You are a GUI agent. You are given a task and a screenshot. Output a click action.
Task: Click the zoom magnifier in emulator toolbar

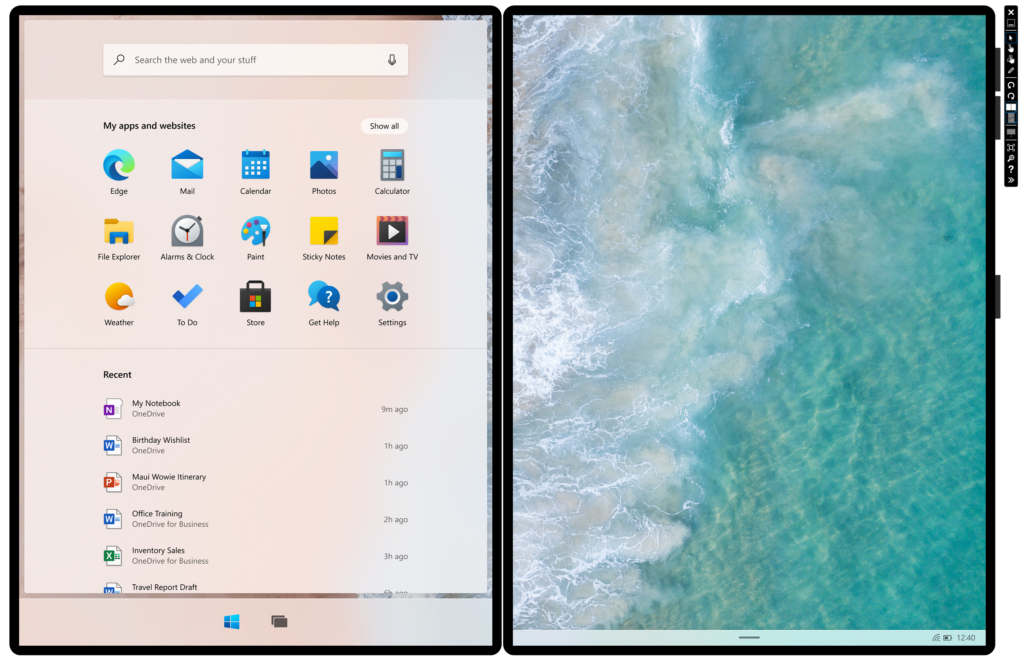tap(1011, 157)
